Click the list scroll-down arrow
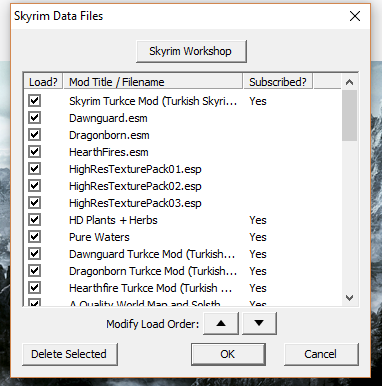 click(x=349, y=298)
